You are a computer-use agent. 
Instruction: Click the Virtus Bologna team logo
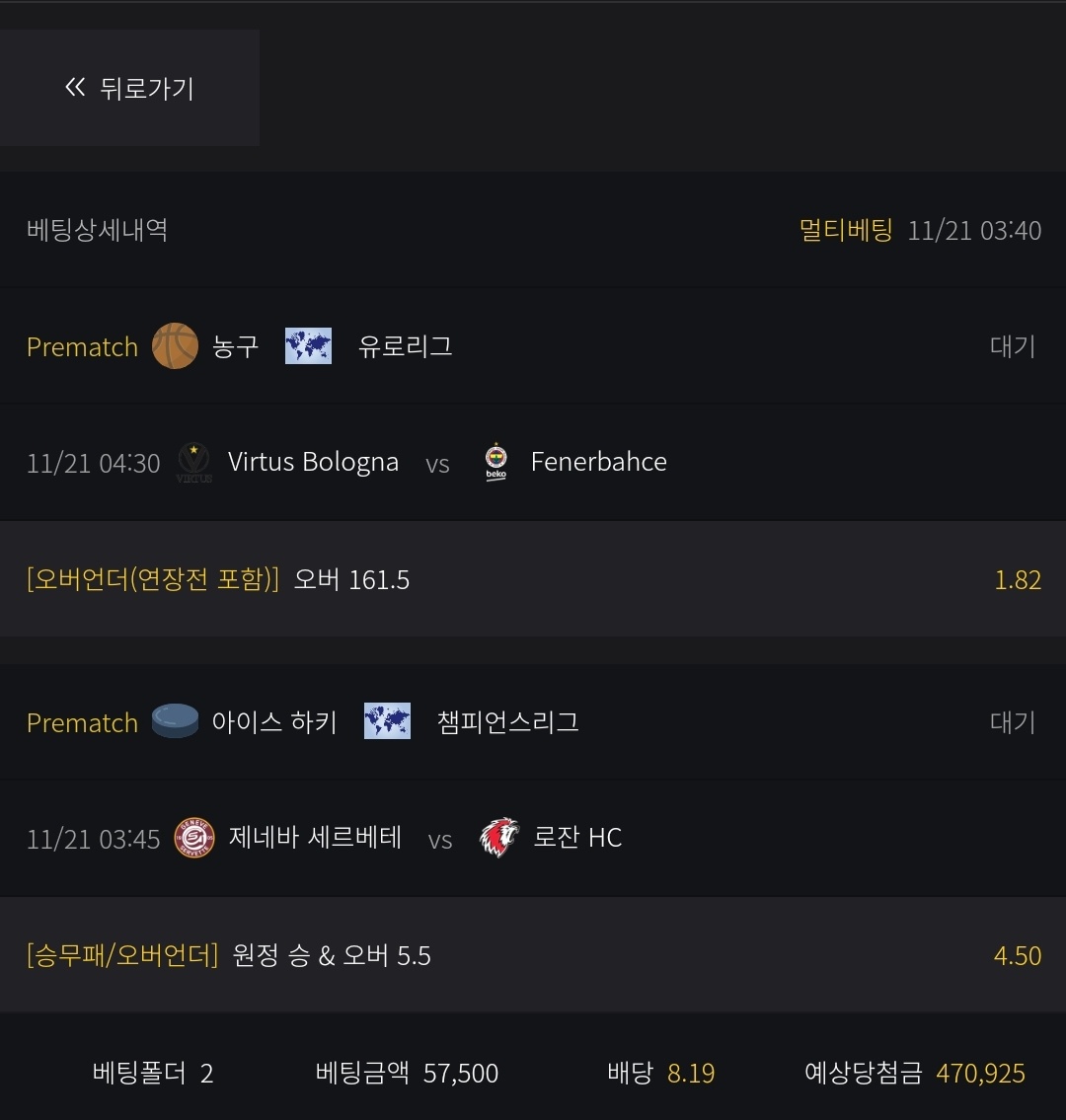[193, 462]
